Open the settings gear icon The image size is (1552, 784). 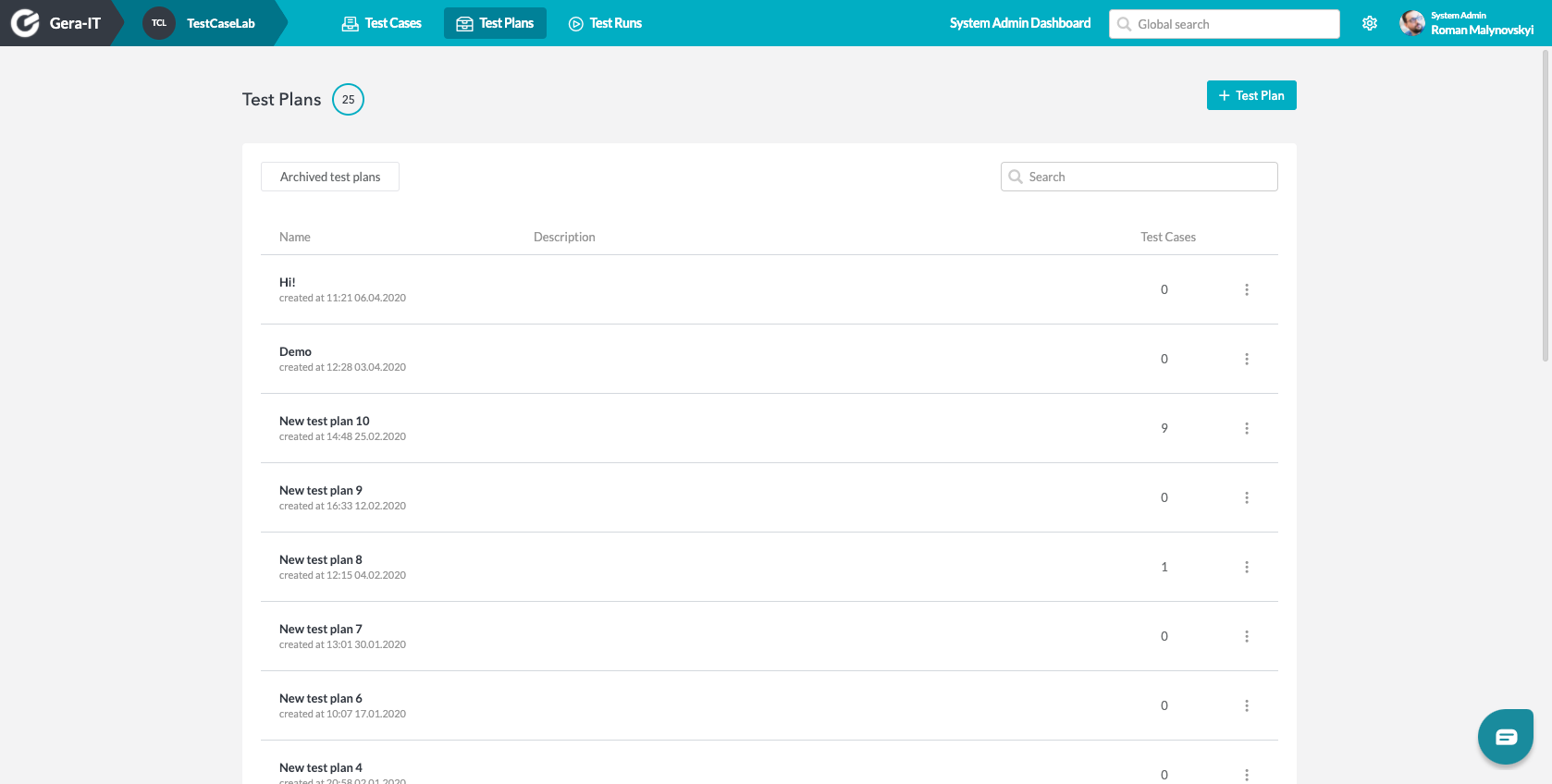pyautogui.click(x=1370, y=23)
